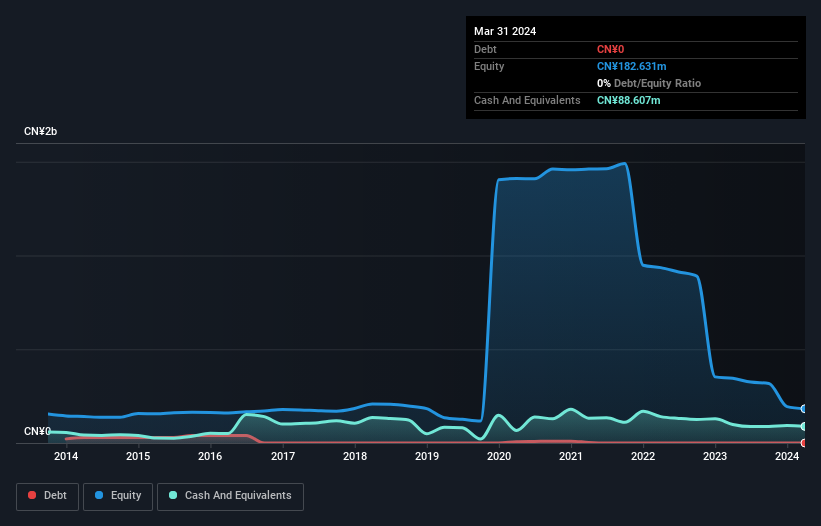Click the 2020 x-axis label
The width and height of the screenshot is (821, 526).
pos(499,456)
